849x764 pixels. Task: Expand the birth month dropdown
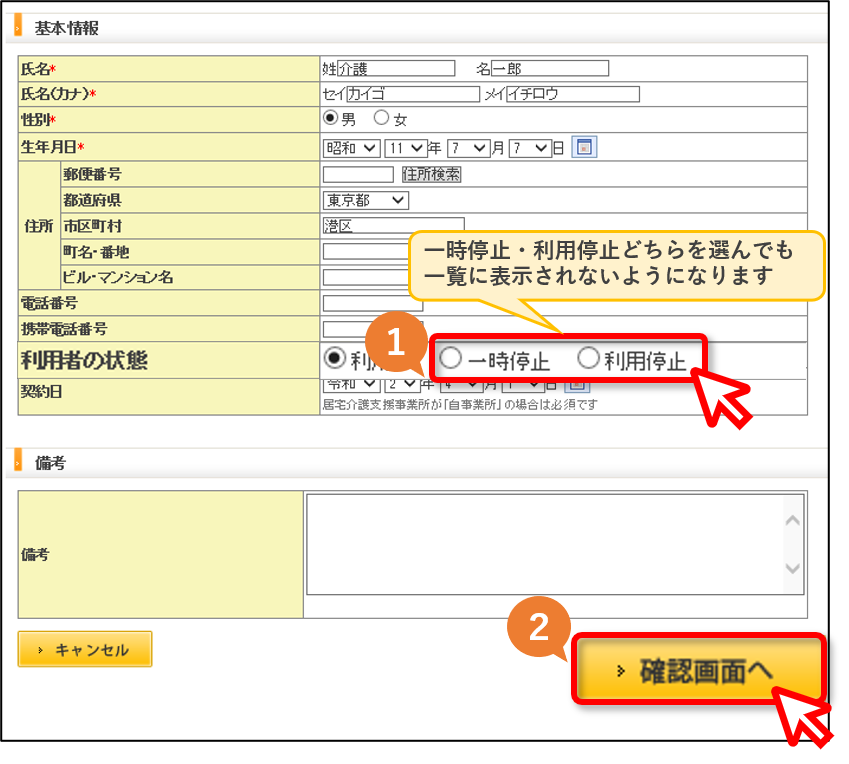click(x=468, y=148)
